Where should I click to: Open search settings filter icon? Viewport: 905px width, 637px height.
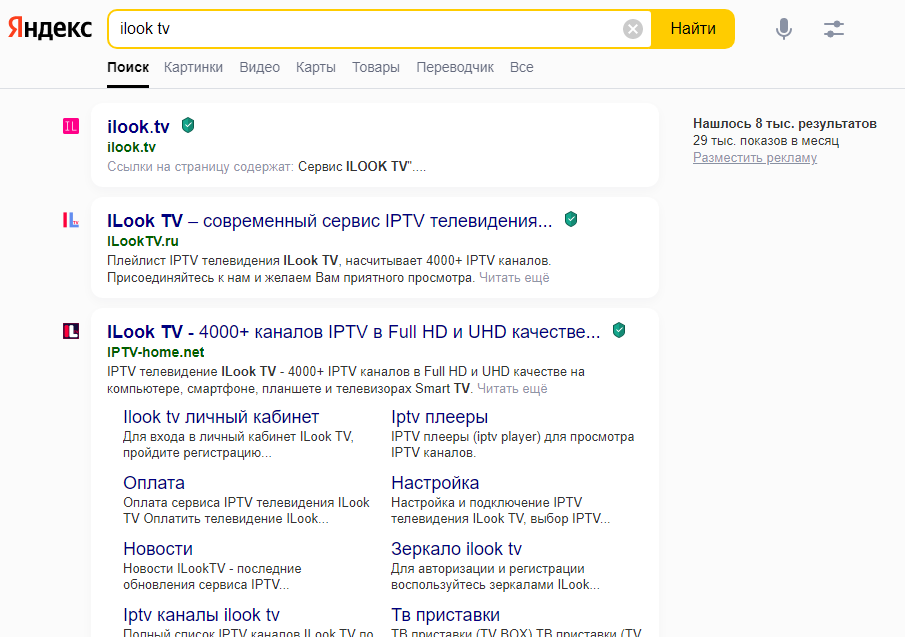point(835,29)
